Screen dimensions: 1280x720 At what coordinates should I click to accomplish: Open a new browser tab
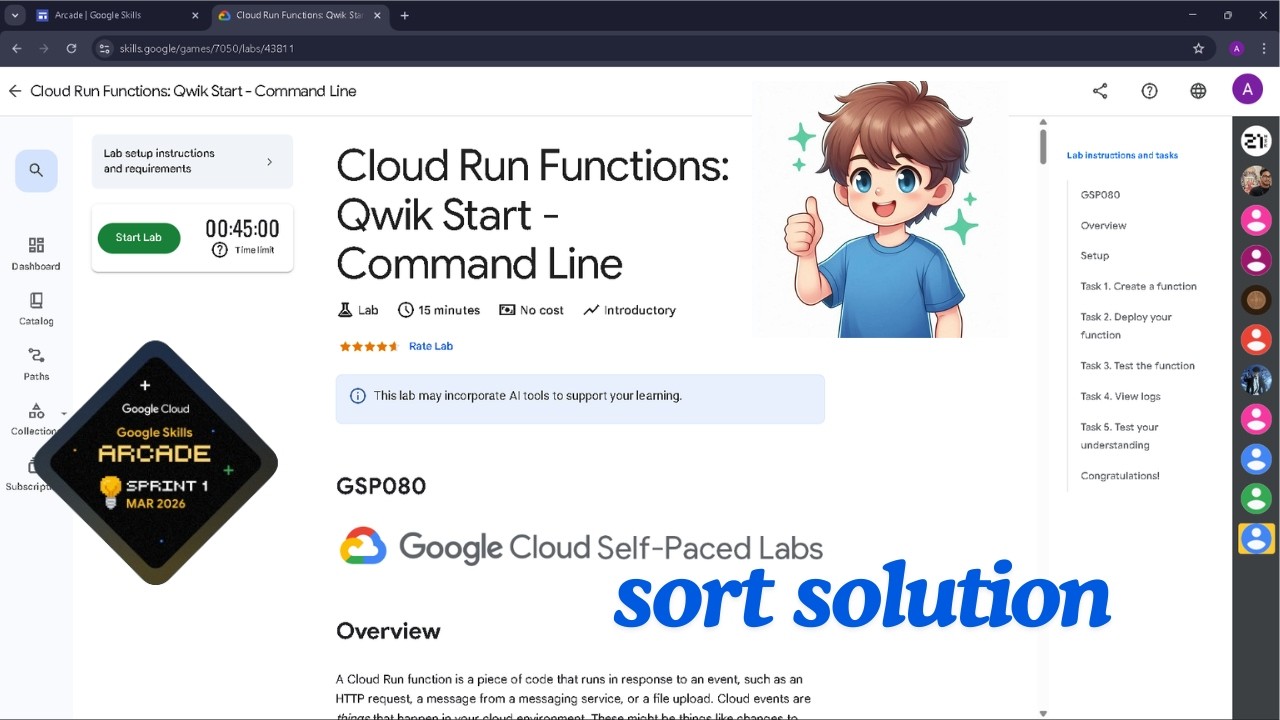[404, 15]
